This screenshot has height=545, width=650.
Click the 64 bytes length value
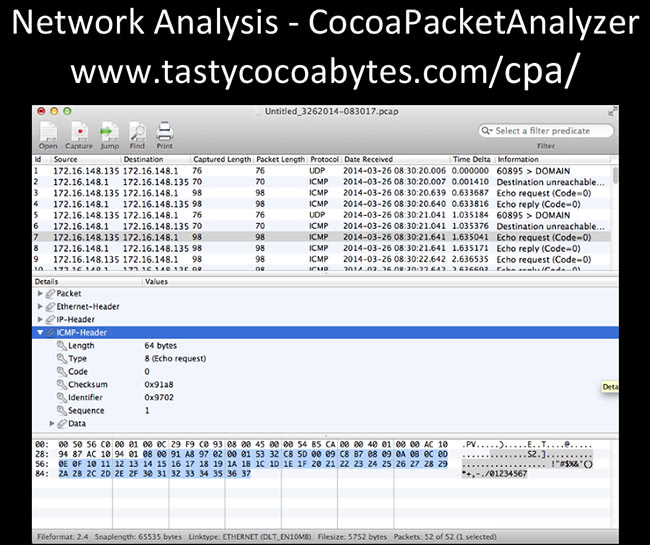point(160,345)
